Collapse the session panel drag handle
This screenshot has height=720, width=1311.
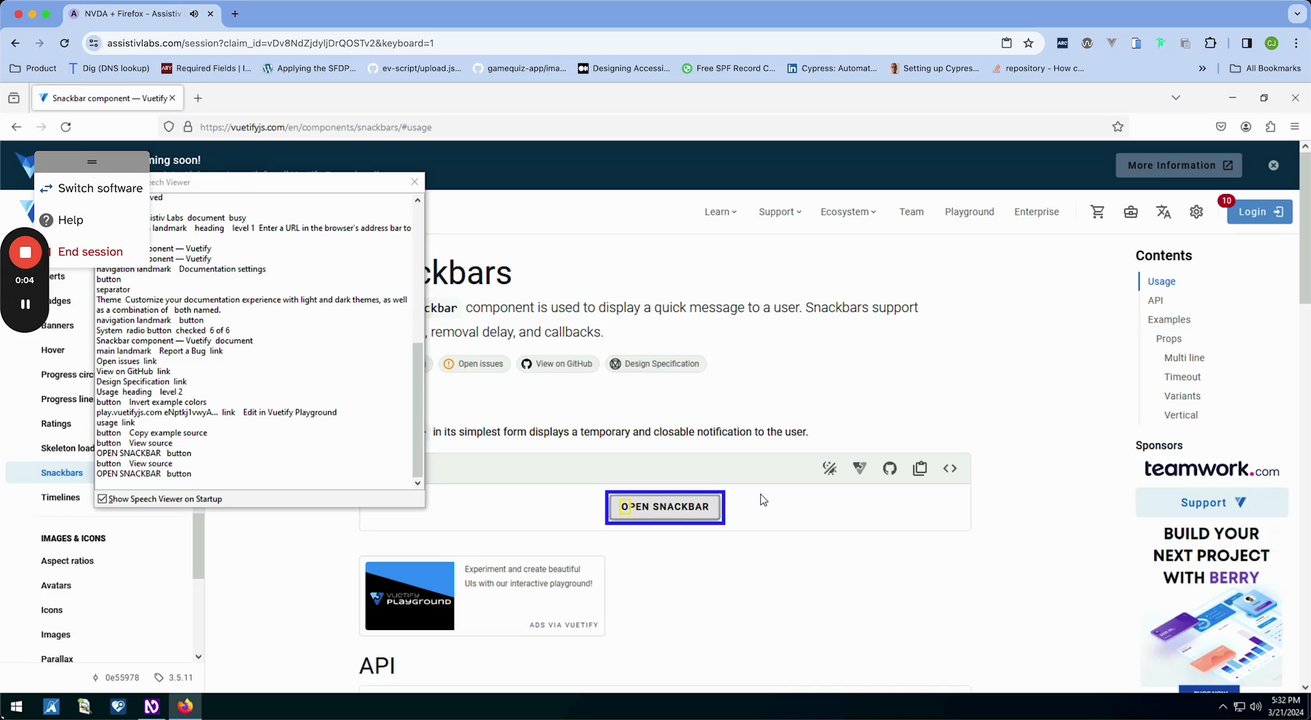coord(92,161)
